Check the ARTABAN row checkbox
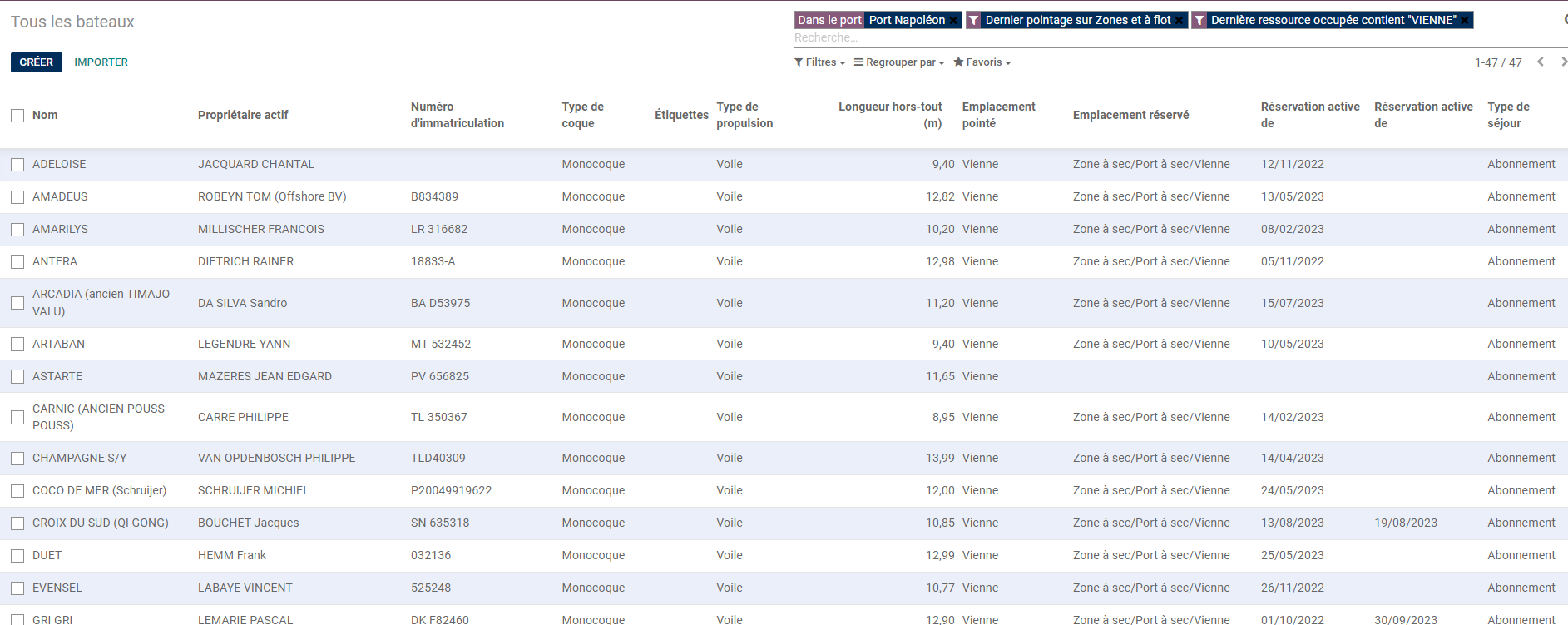Image resolution: width=1568 pixels, height=625 pixels. pos(17,344)
